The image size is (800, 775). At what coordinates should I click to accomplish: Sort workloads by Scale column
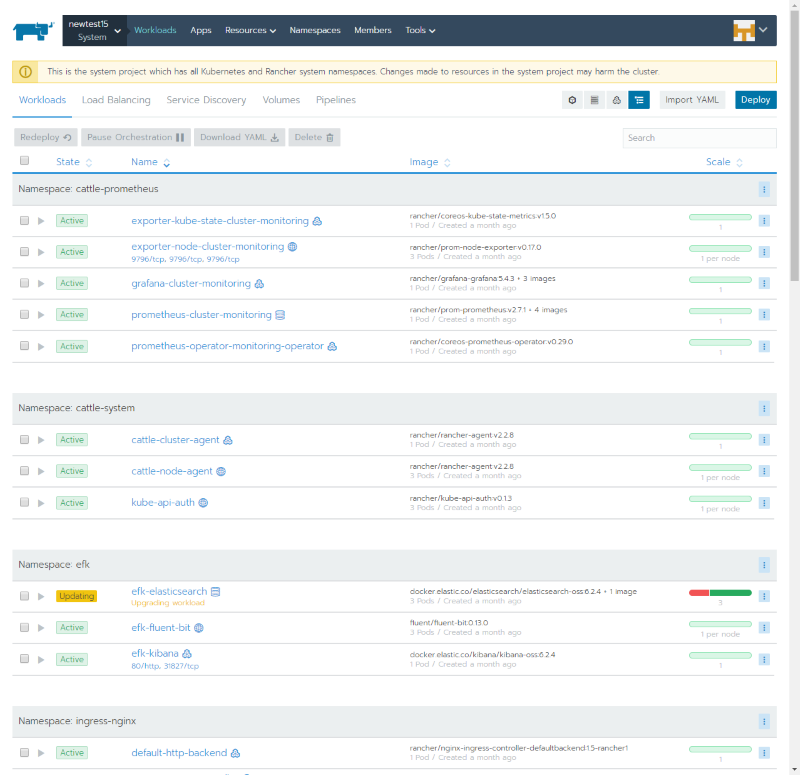pyautogui.click(x=724, y=162)
